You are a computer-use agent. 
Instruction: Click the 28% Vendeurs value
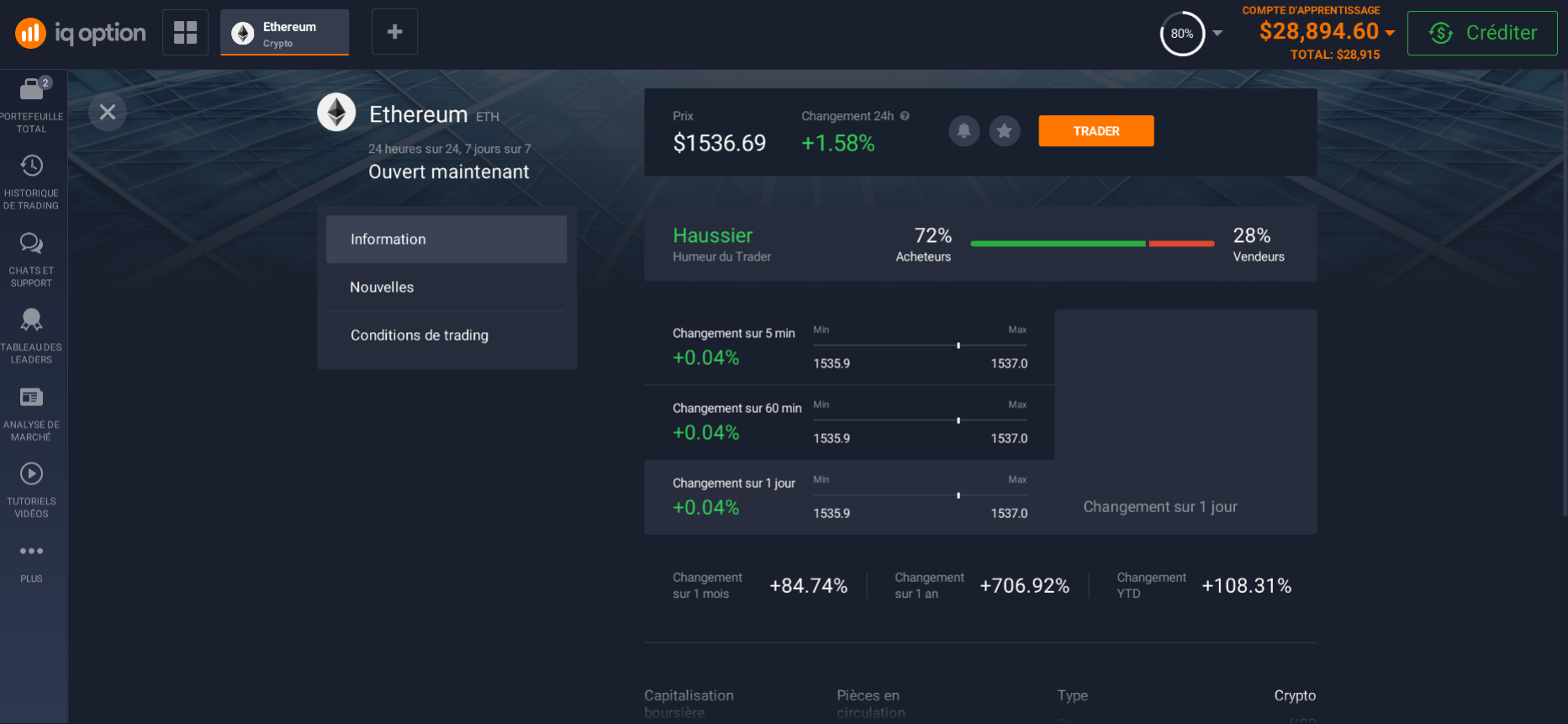(x=1252, y=235)
